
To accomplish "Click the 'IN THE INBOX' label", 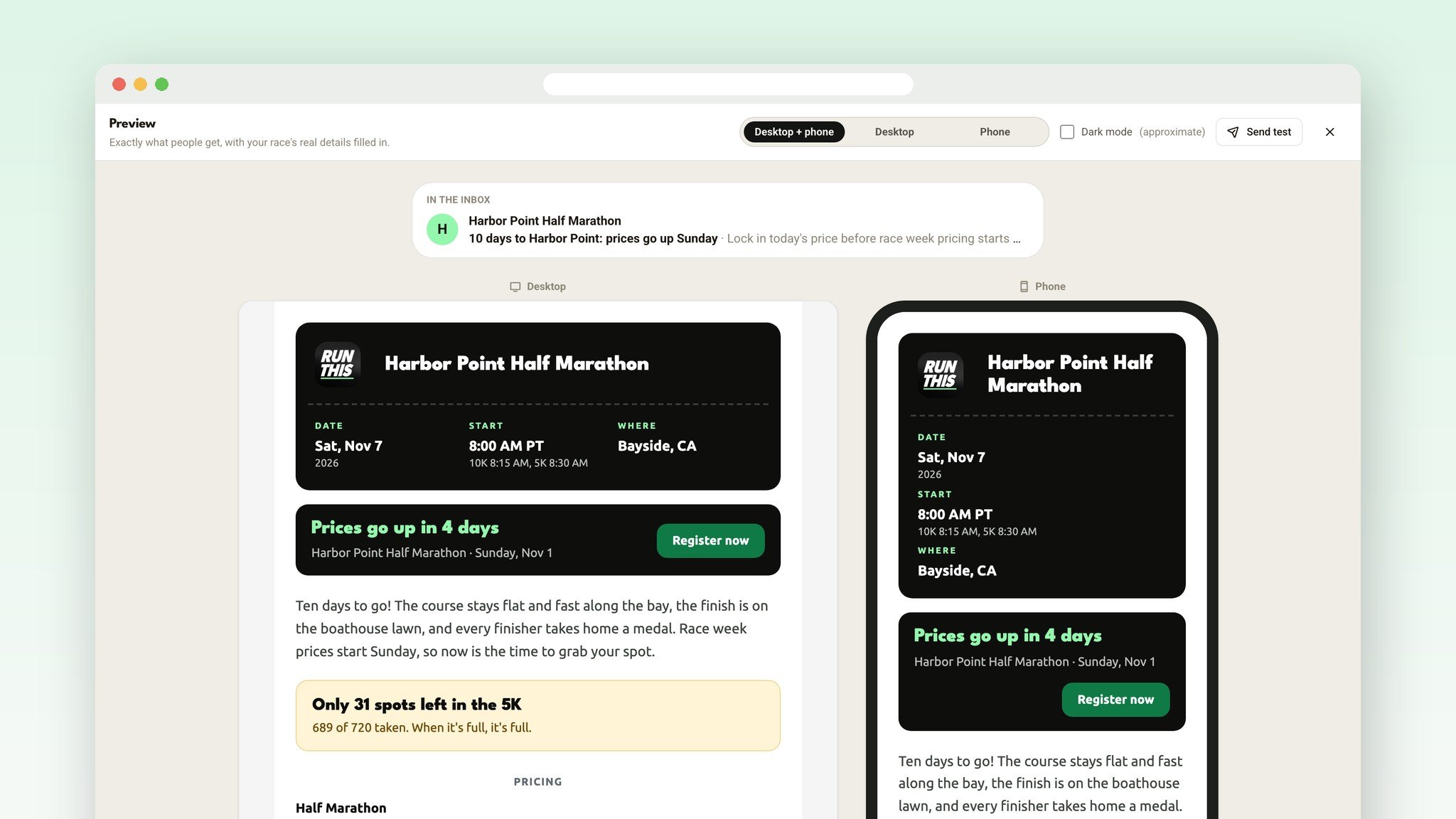I will coord(458,200).
